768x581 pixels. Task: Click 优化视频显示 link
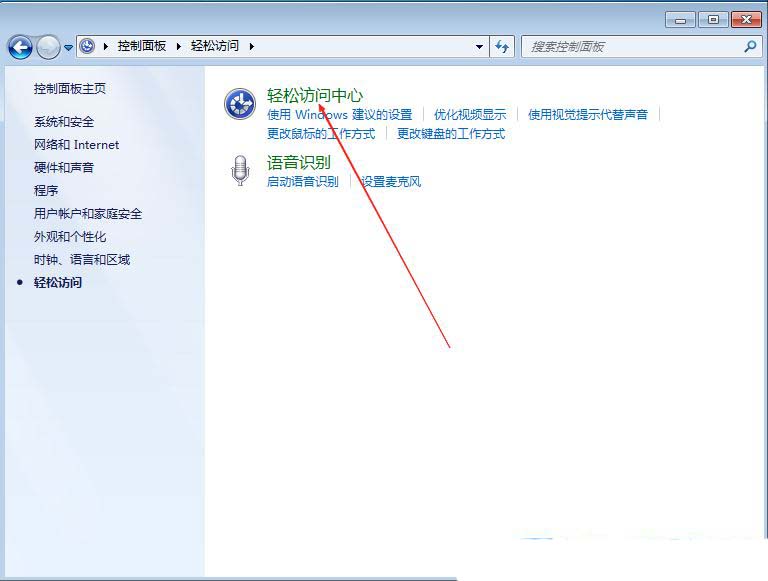[x=470, y=115]
